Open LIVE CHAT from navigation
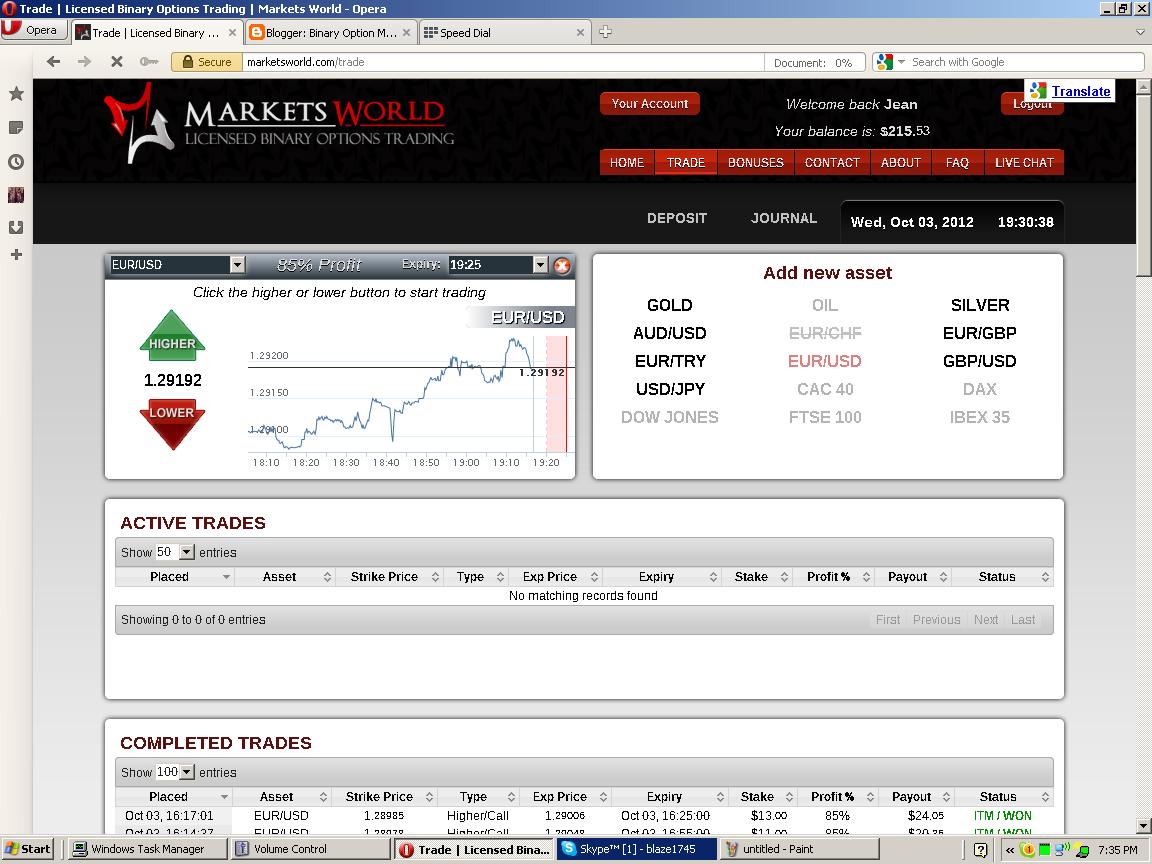The height and width of the screenshot is (864, 1152). pyautogui.click(x=1024, y=162)
